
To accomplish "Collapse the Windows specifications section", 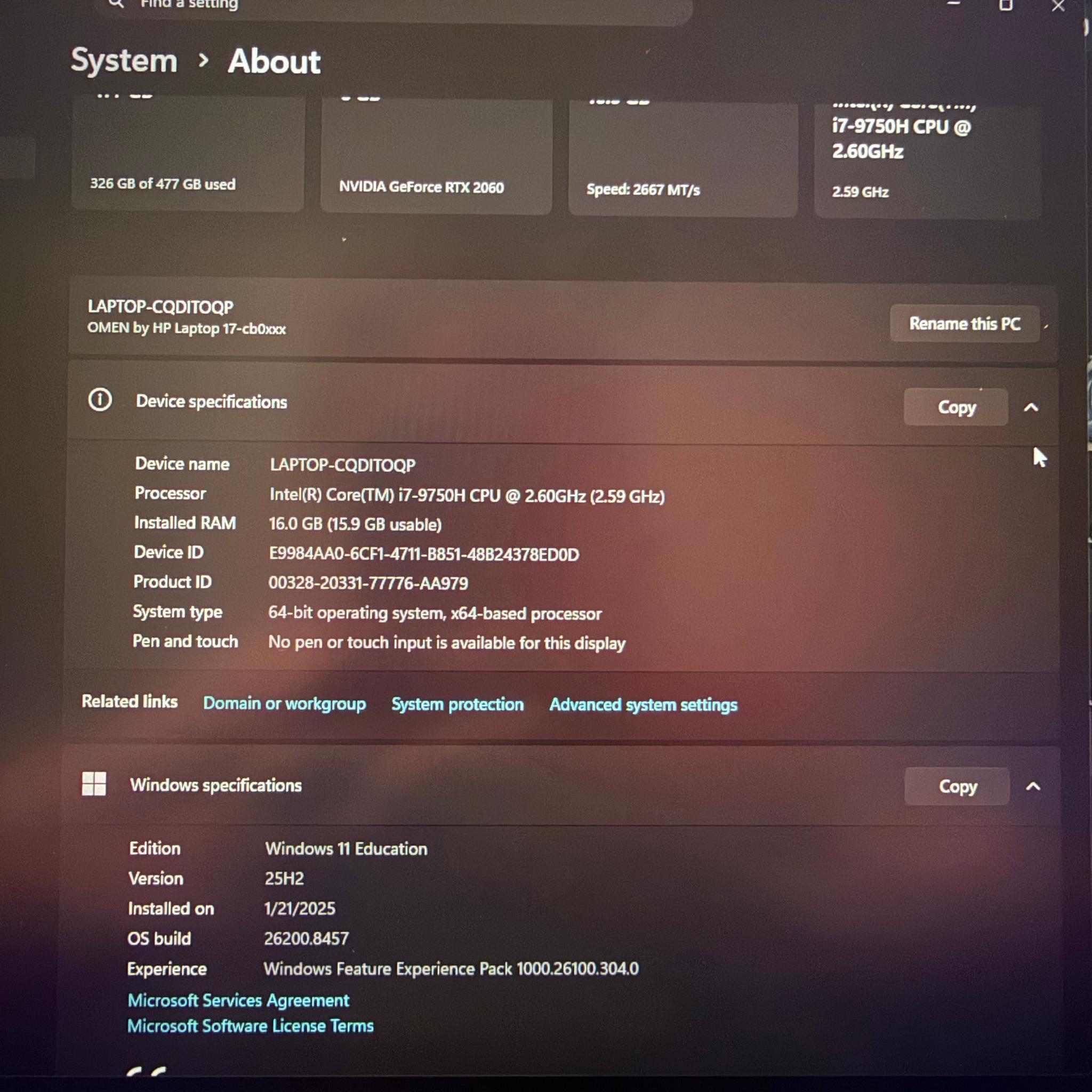I will point(1033,787).
